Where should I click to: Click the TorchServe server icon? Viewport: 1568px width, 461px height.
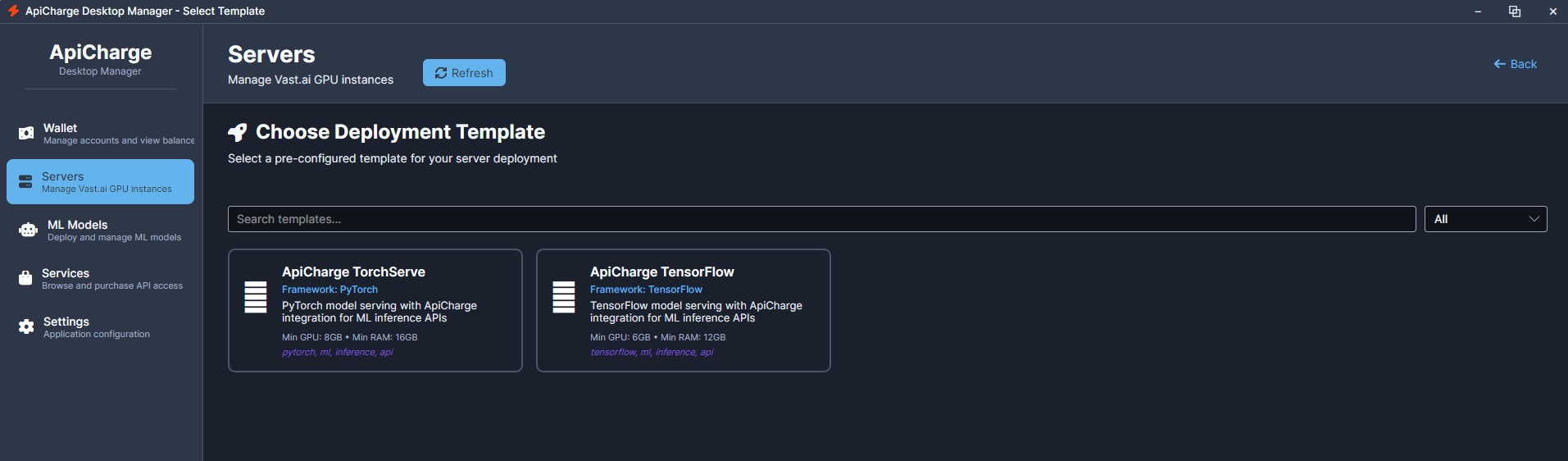point(256,297)
